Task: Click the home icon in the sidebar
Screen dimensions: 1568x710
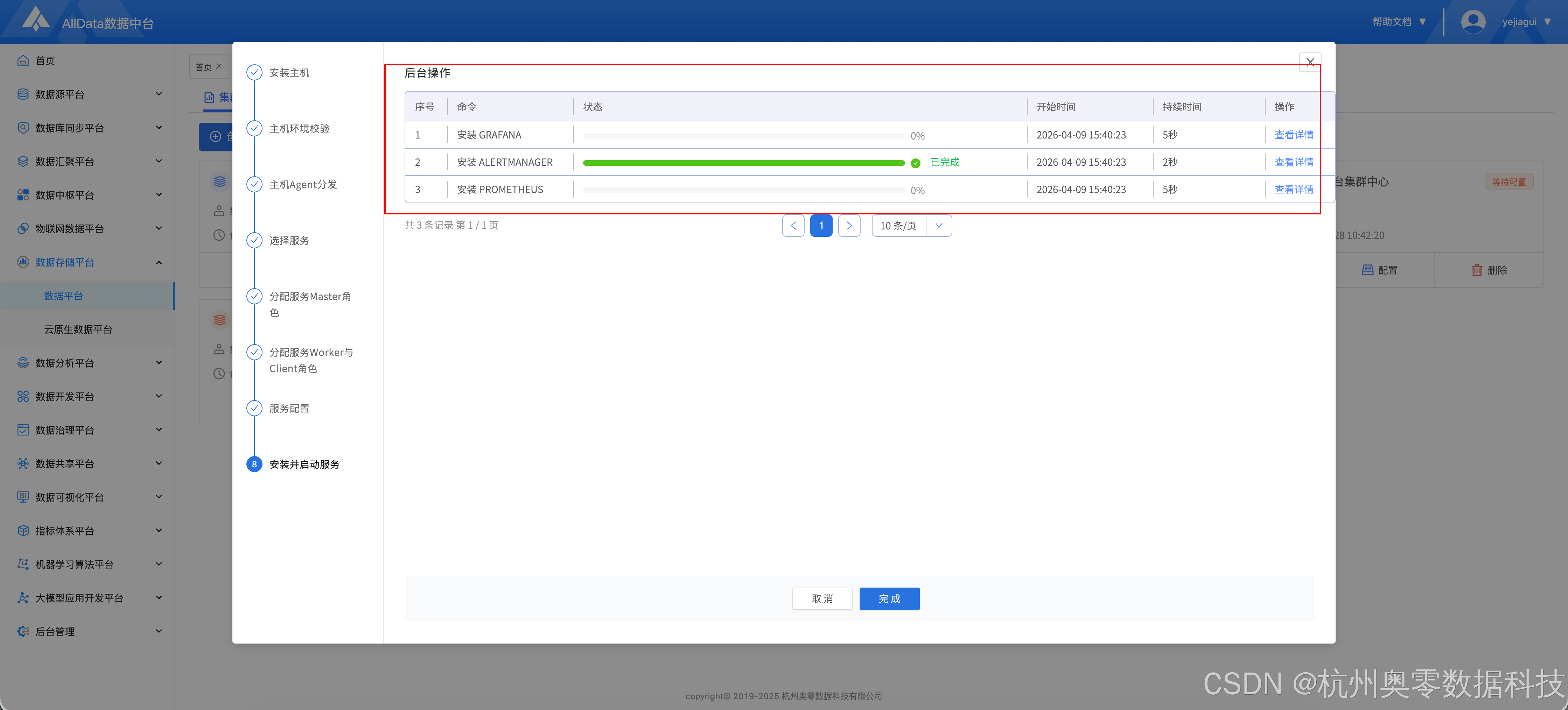Action: coord(23,61)
